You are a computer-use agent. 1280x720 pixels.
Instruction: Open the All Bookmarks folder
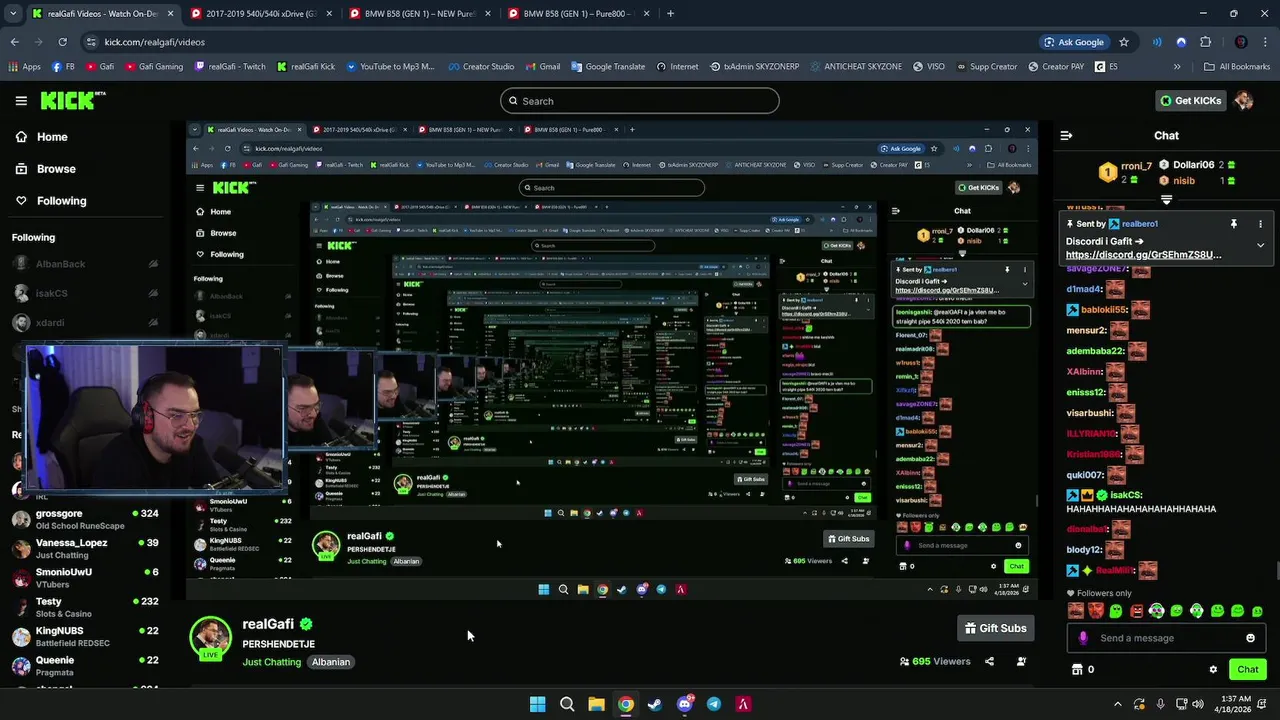pos(1236,67)
